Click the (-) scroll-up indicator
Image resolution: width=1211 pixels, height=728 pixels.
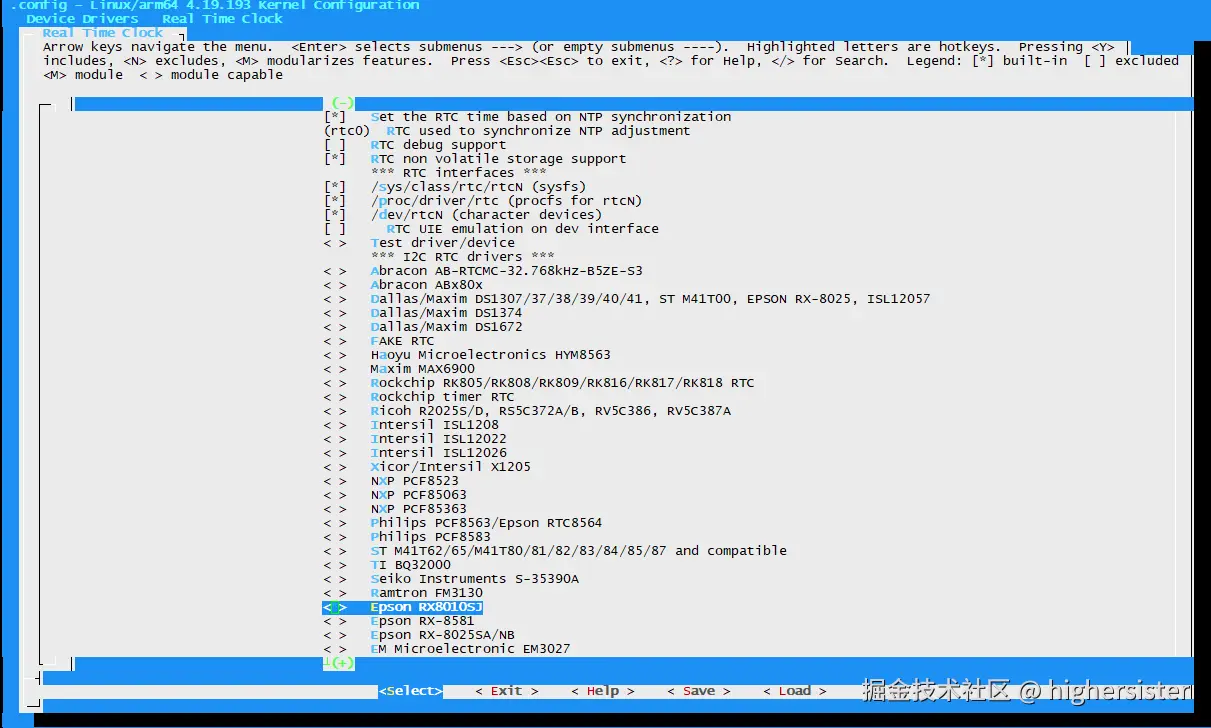pos(343,103)
